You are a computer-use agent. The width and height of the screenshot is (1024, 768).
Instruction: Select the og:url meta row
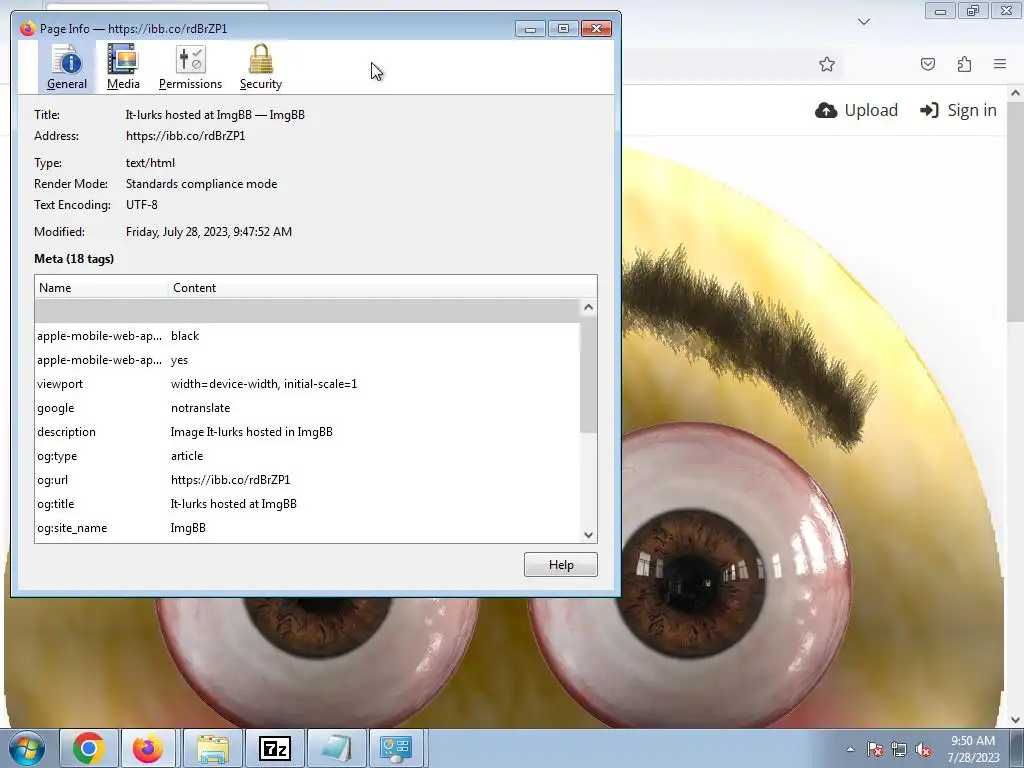tap(308, 480)
